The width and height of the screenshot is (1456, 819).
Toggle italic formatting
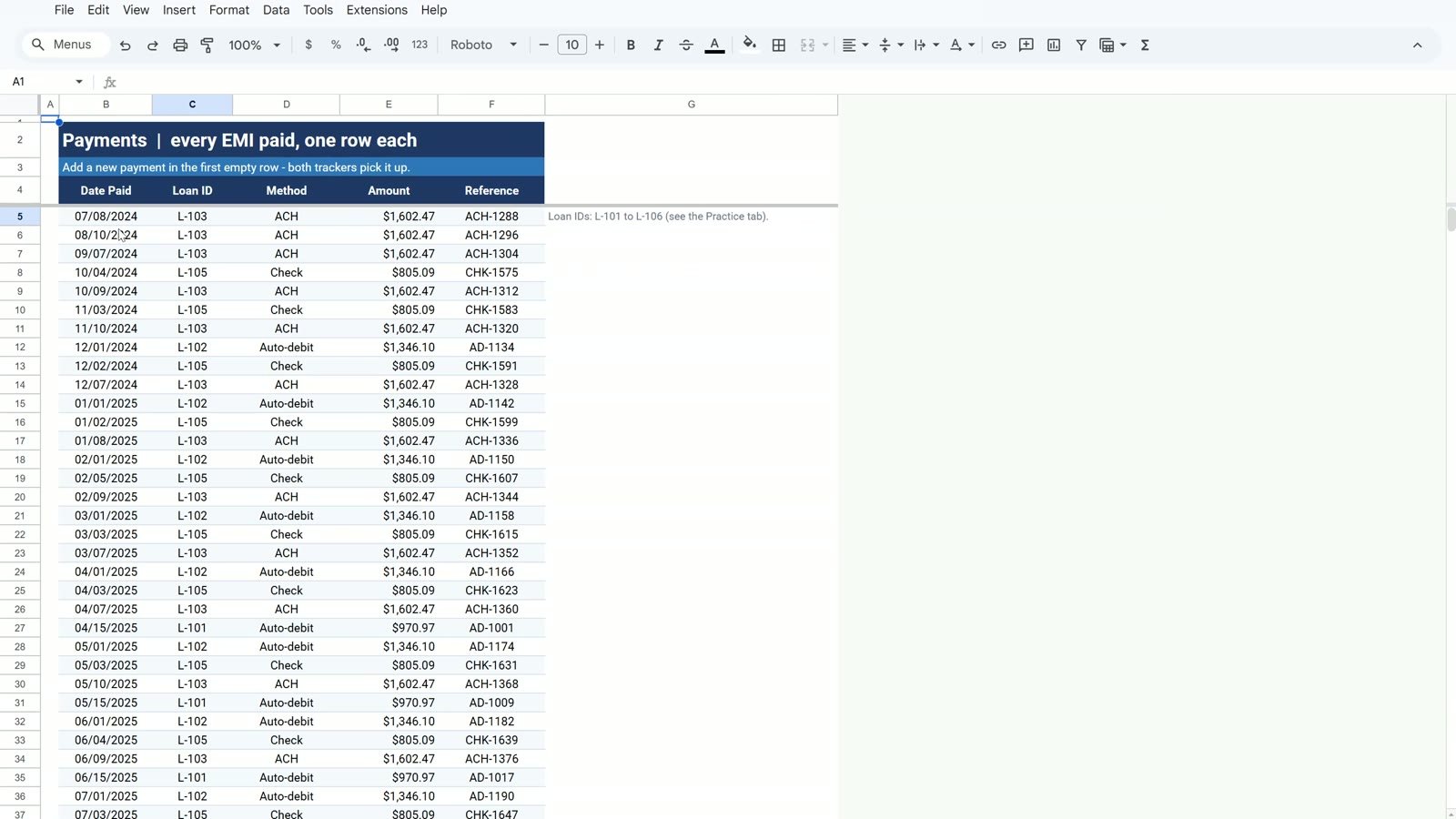pos(658,45)
